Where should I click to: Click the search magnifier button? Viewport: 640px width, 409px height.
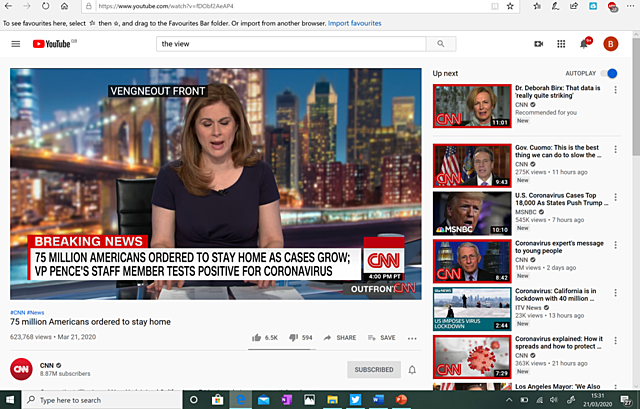[441, 44]
